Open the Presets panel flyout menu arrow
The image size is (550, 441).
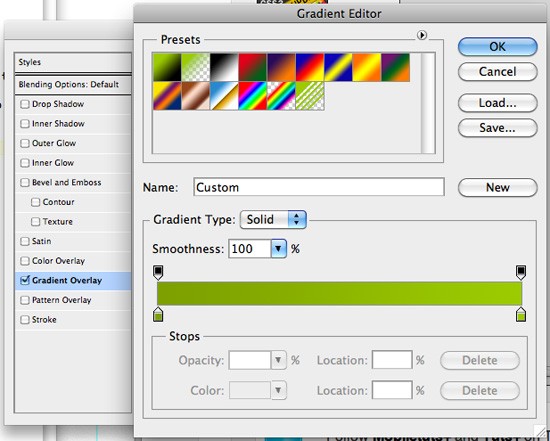422,35
